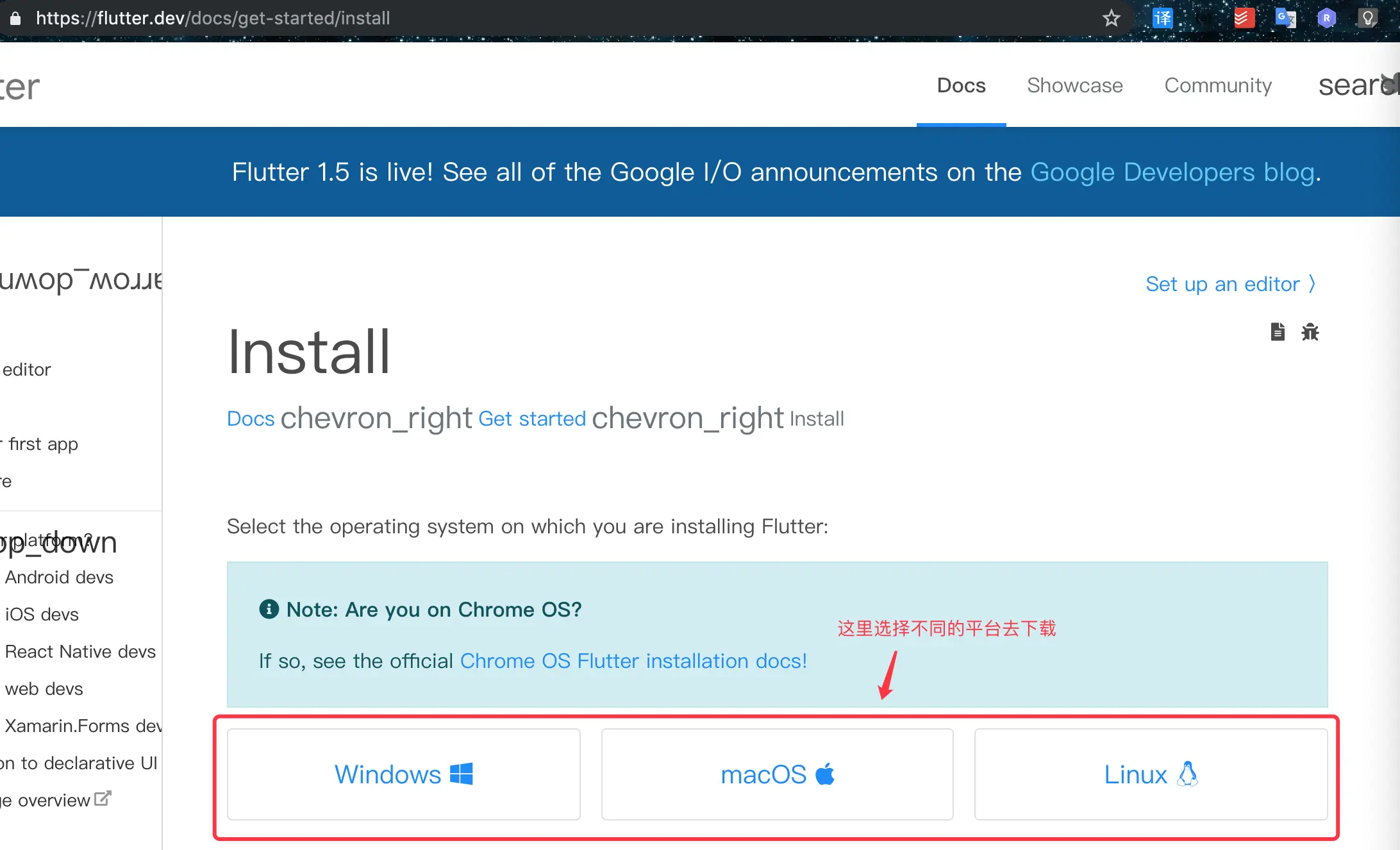Viewport: 1400px width, 850px height.
Task: Click the external link icon beside overview
Action: pos(103,799)
